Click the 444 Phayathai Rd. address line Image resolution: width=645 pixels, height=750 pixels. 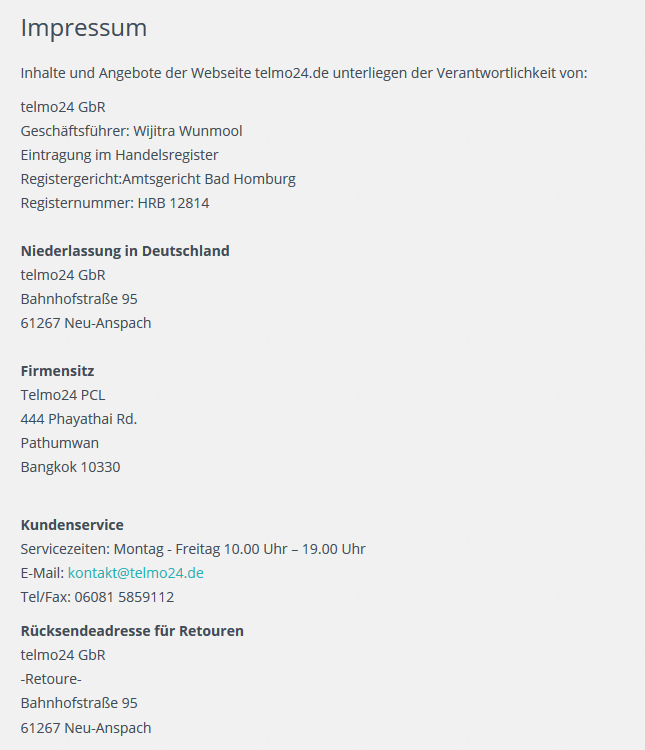pyautogui.click(x=79, y=419)
